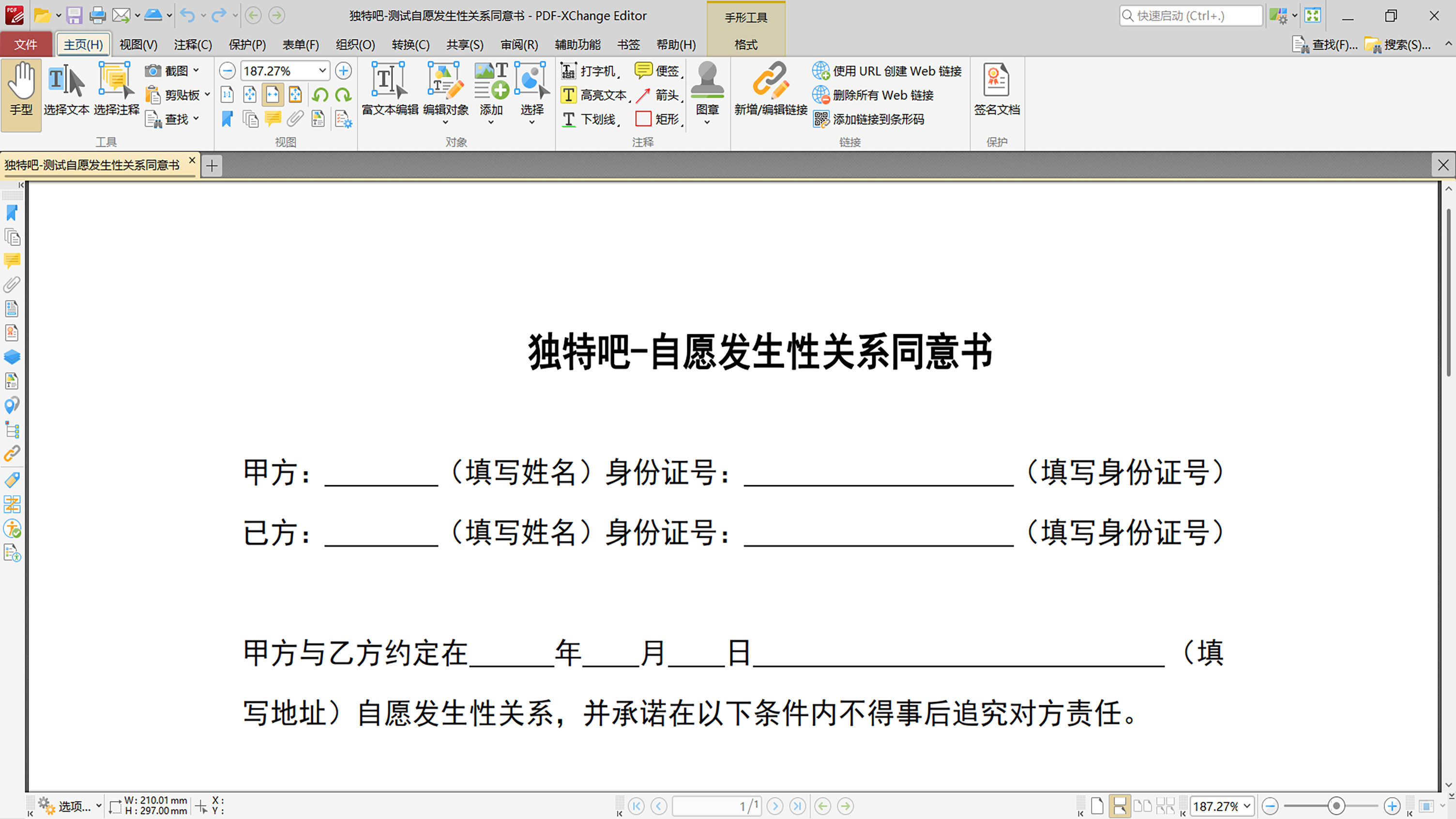Switch to continuous page layout in status bar
The height and width of the screenshot is (819, 1456).
coord(1119,806)
